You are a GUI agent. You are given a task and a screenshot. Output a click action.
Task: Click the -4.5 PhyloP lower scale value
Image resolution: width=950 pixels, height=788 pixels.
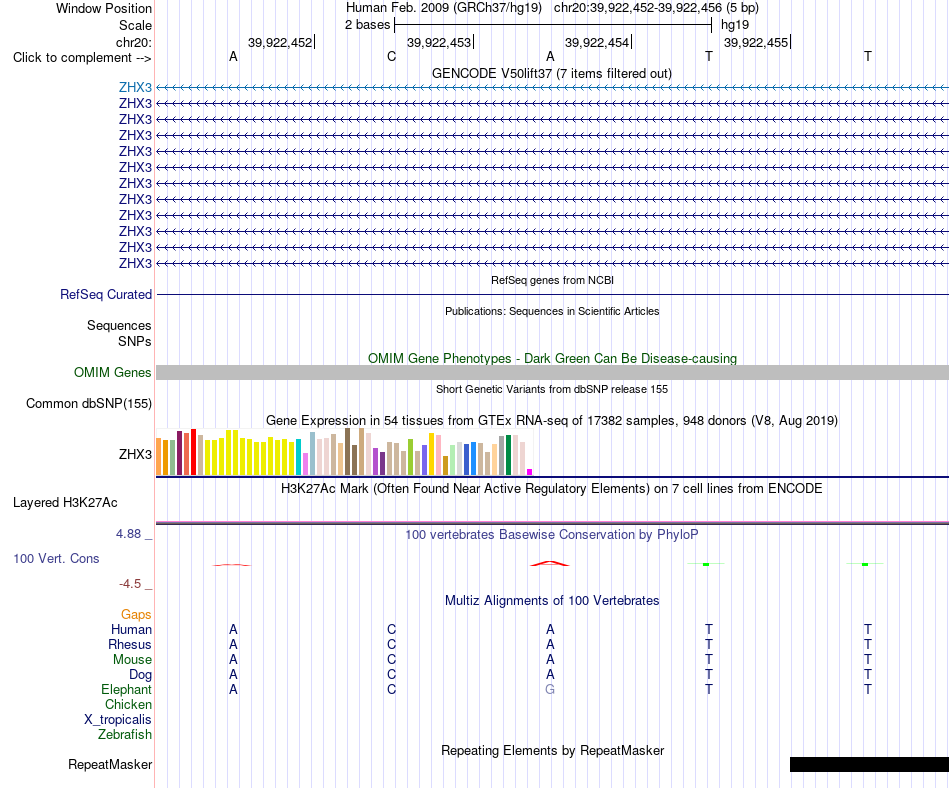coord(130,584)
